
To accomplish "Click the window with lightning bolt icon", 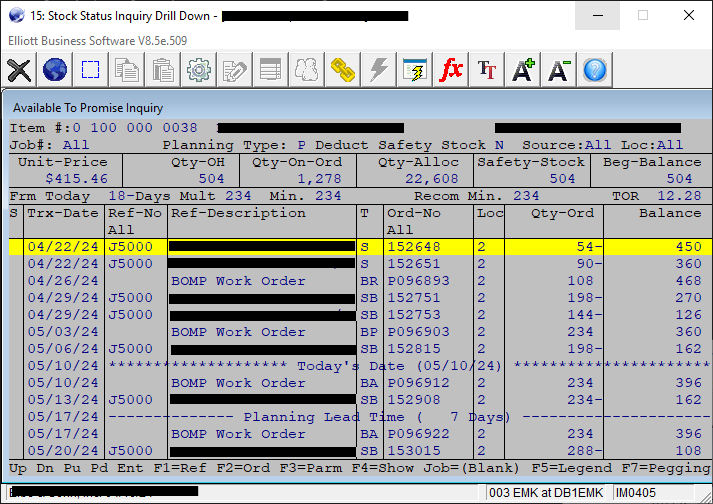I will pyautogui.click(x=415, y=70).
